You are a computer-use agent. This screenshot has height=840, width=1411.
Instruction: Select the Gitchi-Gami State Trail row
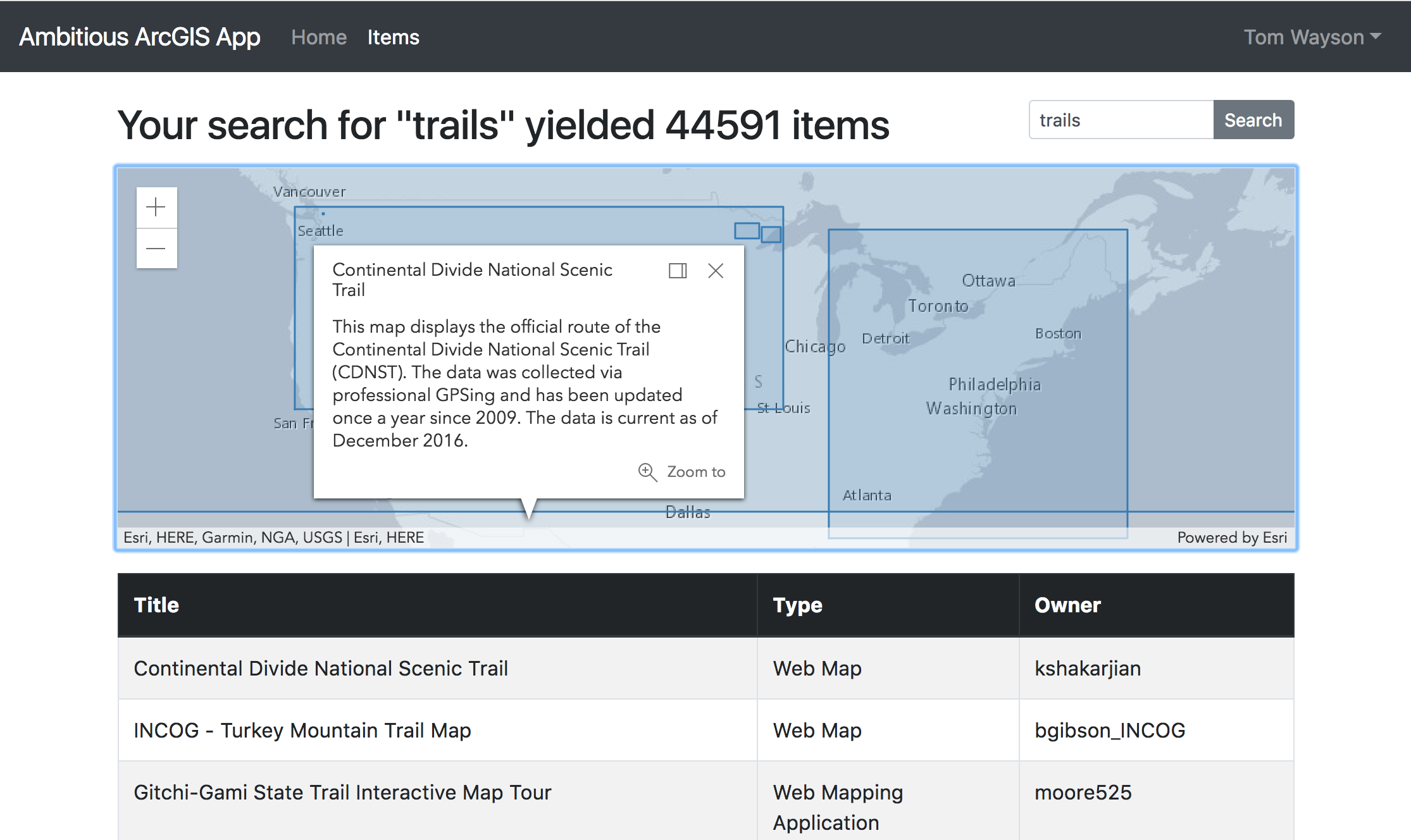click(342, 793)
